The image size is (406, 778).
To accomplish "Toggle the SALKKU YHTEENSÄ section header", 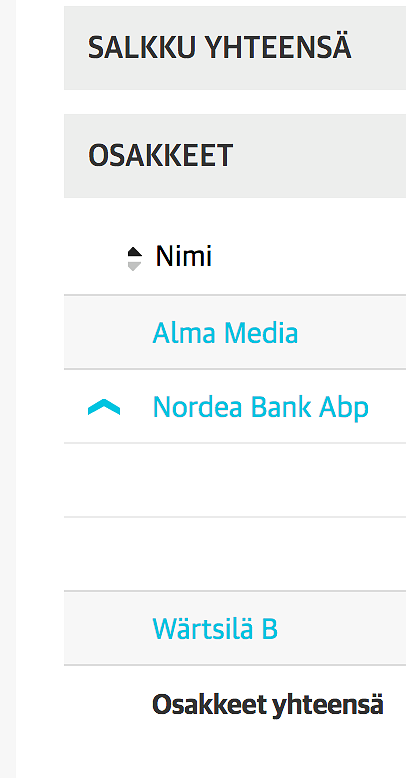I will (235, 48).
